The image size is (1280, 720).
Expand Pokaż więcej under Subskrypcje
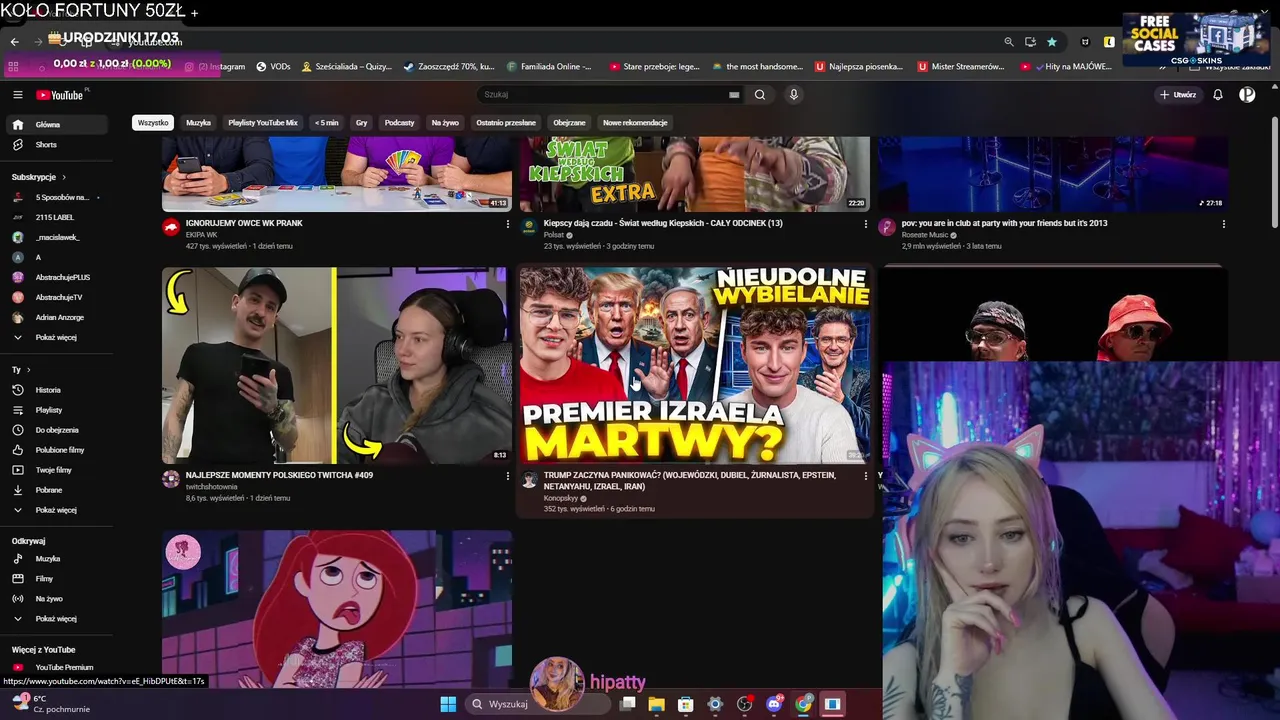tap(56, 338)
